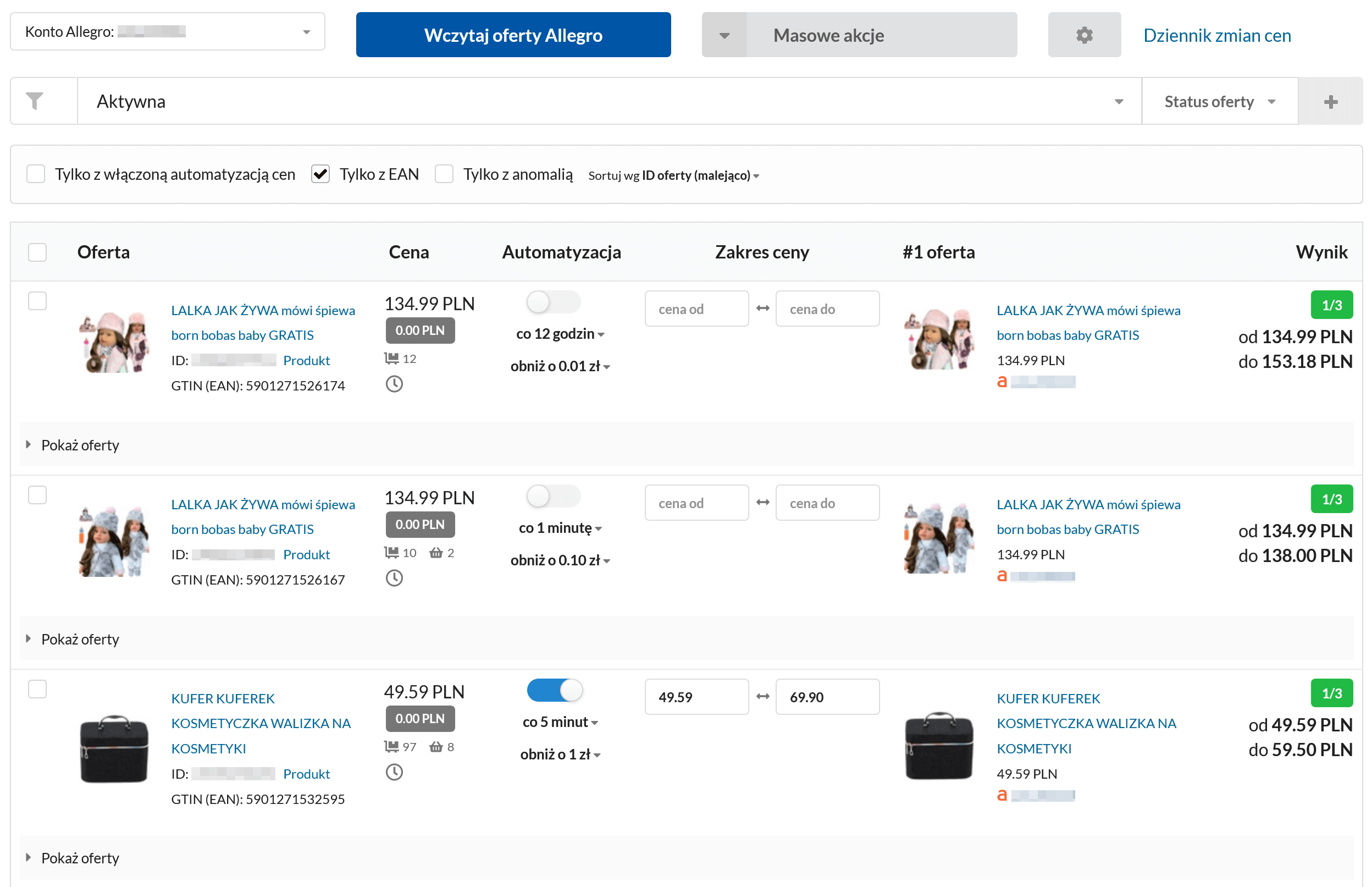
Task: Enable automation toggle for first doll offer
Action: (x=553, y=302)
